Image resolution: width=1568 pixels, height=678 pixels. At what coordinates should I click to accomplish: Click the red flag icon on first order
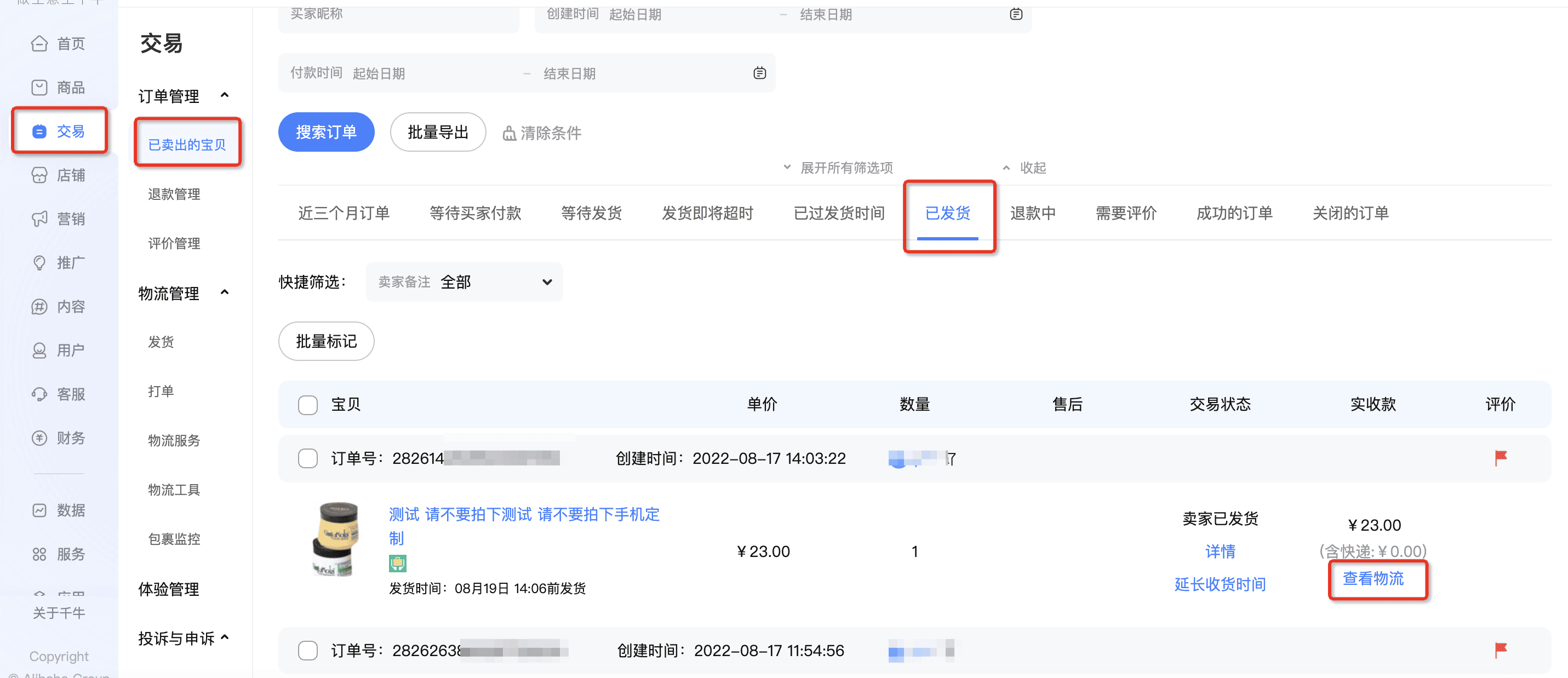[1501, 458]
